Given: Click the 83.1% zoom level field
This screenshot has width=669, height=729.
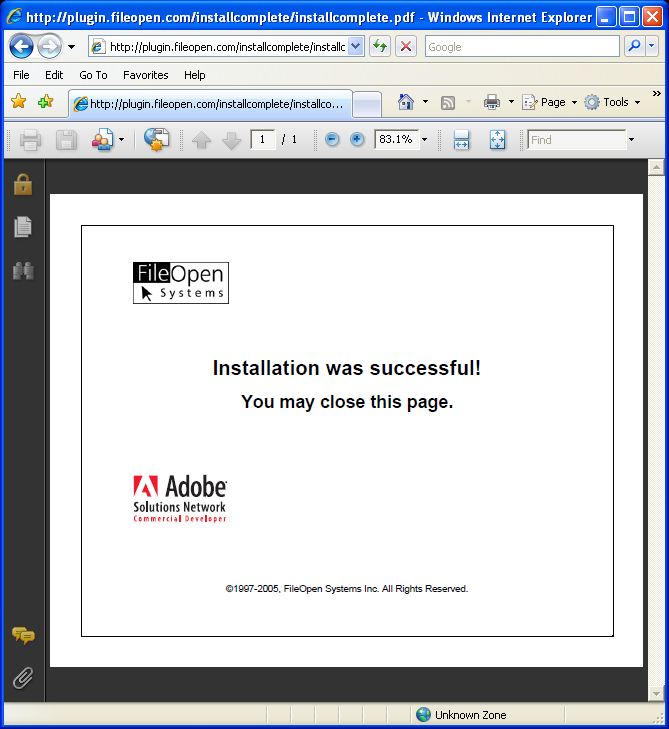Looking at the screenshot, I should [397, 139].
